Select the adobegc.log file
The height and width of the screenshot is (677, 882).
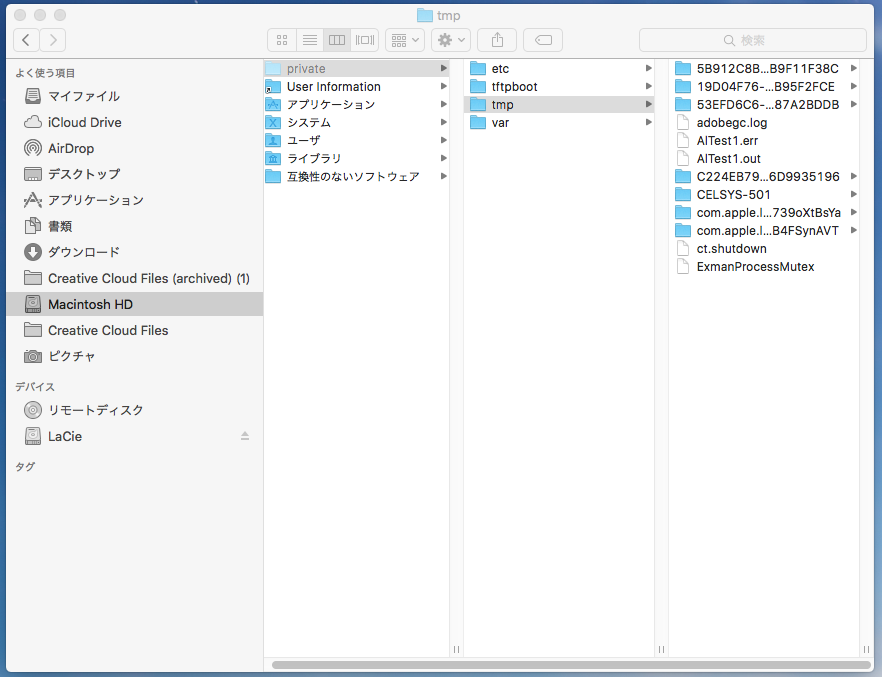(x=731, y=123)
